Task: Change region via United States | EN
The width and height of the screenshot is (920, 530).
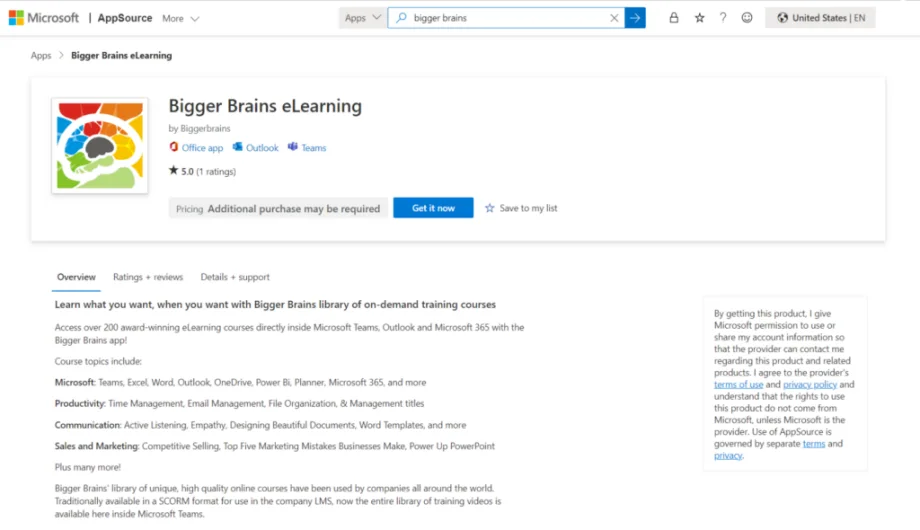Action: coord(820,18)
